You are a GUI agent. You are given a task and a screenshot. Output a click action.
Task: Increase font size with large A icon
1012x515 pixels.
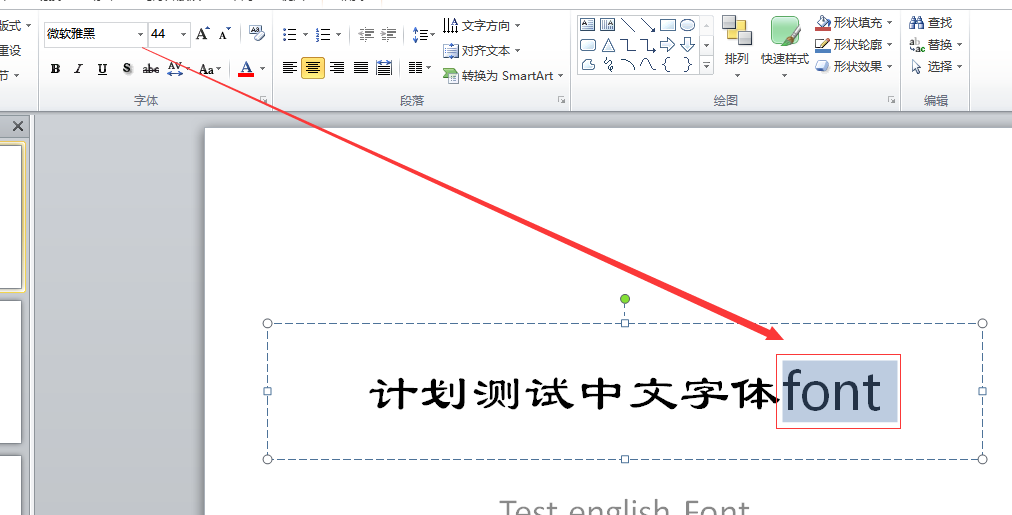tap(203, 34)
